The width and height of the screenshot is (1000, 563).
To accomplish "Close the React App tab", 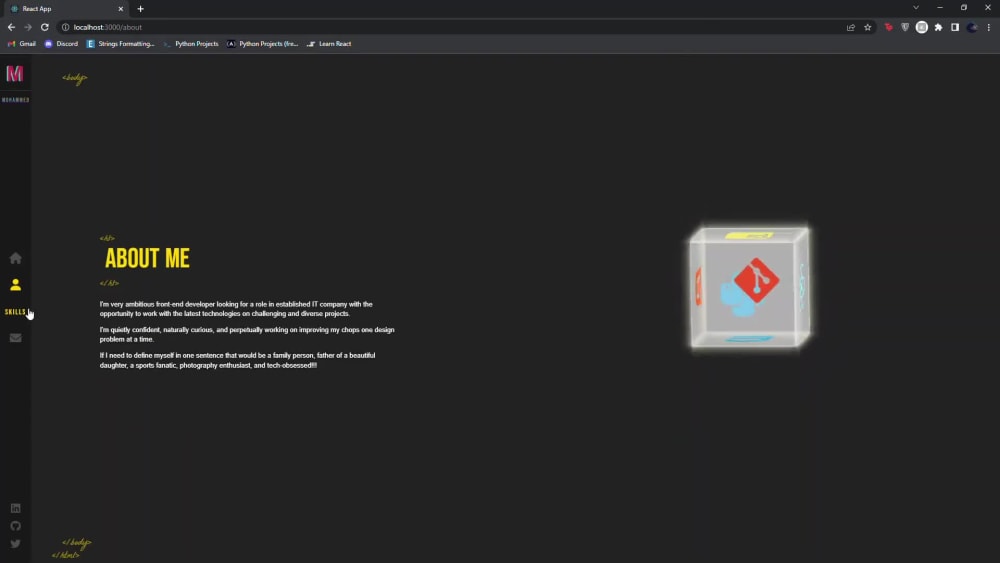I will (x=121, y=9).
